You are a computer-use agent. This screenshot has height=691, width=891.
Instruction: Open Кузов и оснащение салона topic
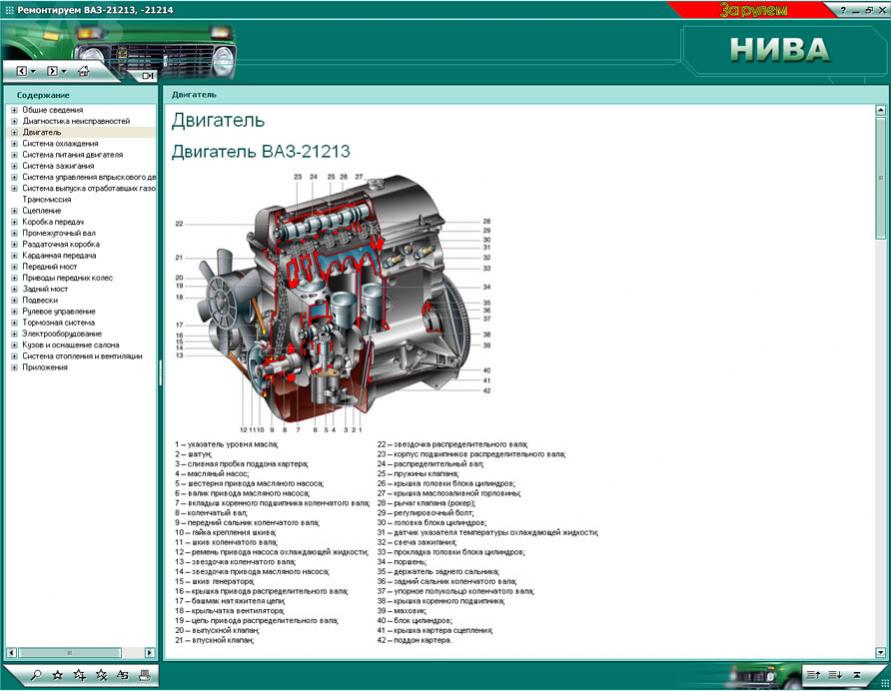[x=70, y=345]
